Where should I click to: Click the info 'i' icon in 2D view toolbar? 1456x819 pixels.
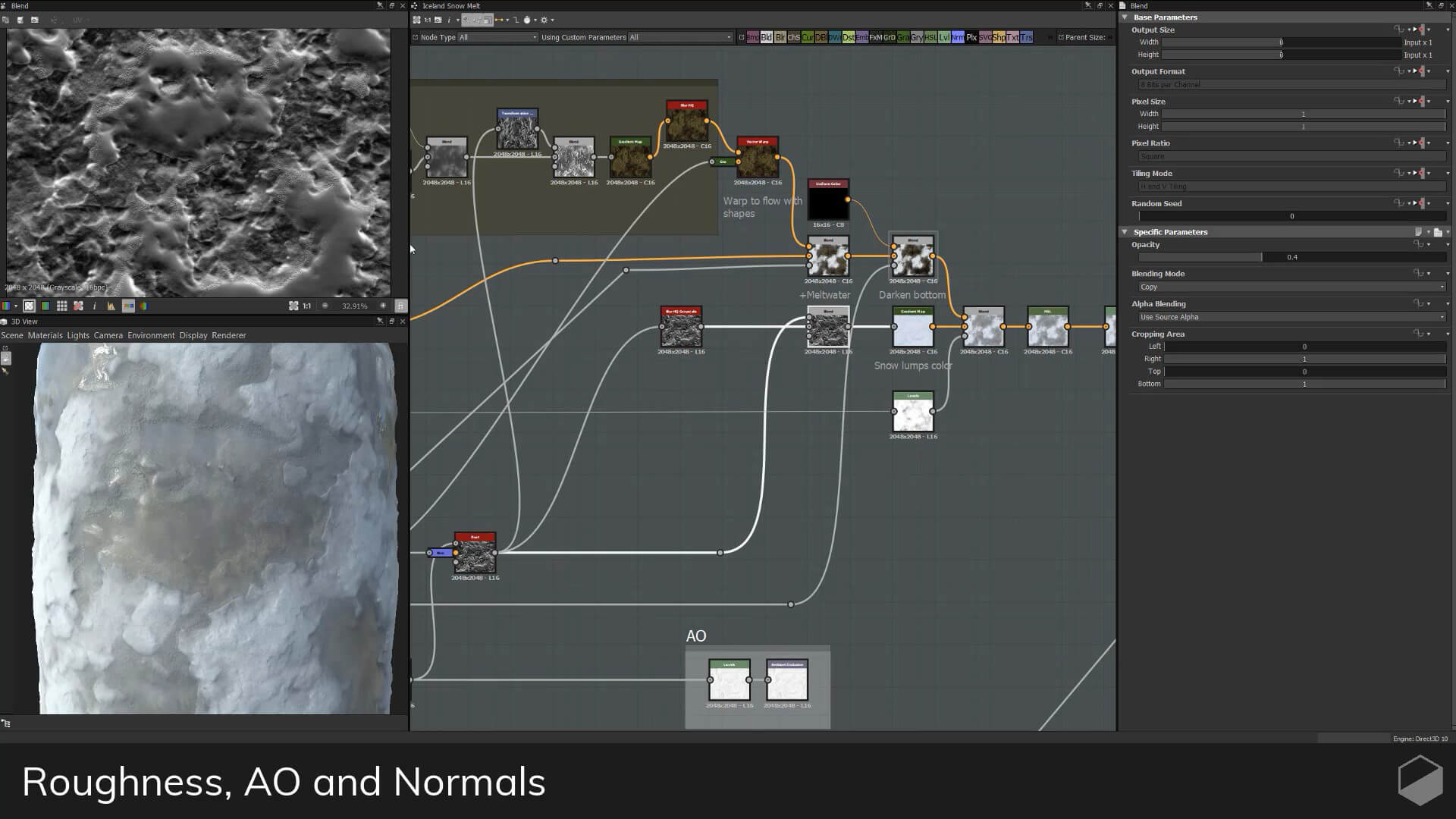pos(95,306)
